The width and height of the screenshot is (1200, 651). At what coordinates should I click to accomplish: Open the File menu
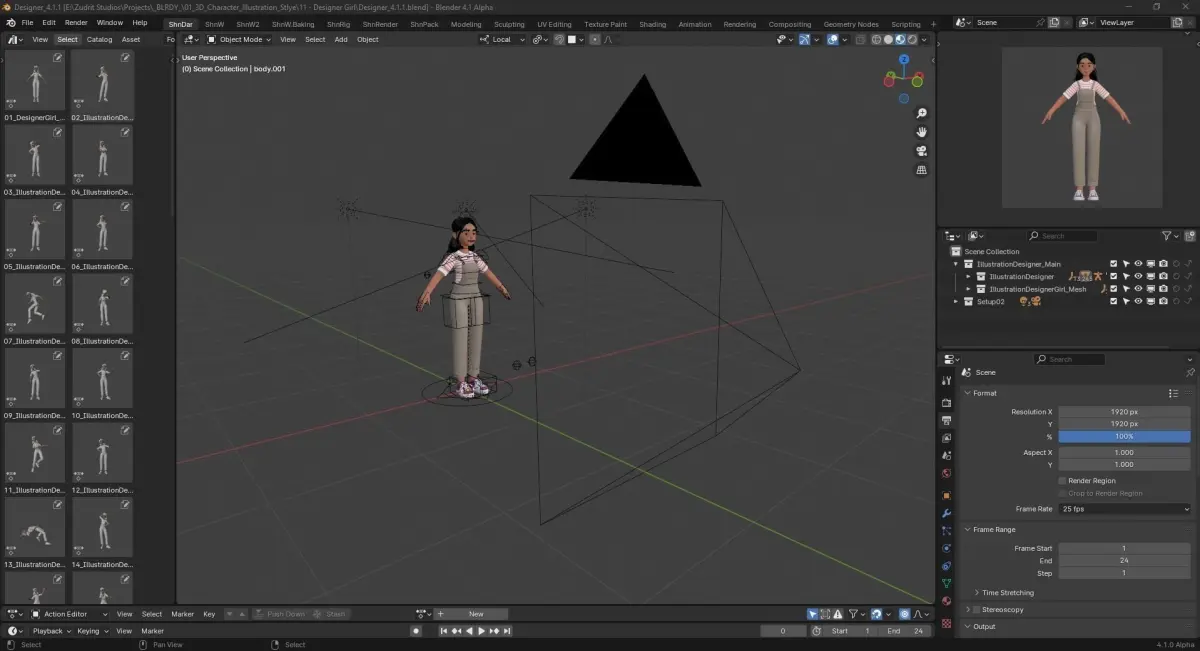27,22
